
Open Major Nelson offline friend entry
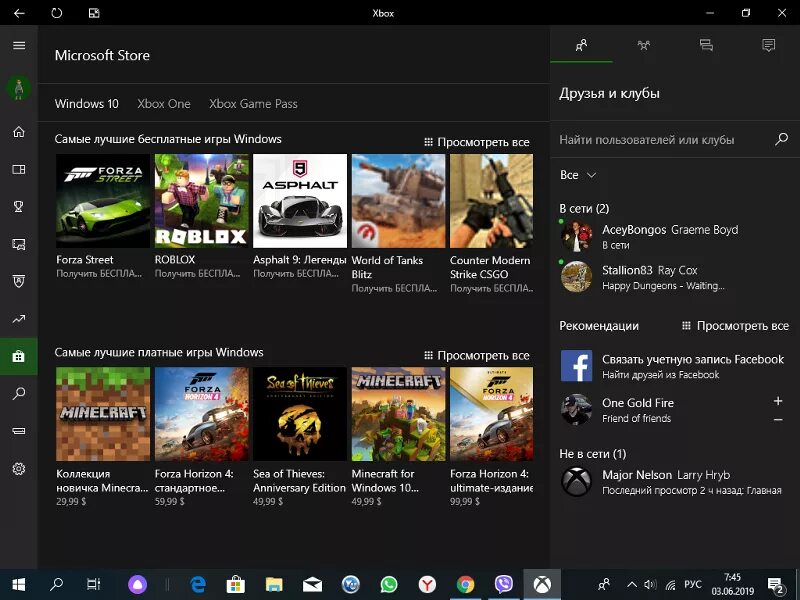click(673, 481)
